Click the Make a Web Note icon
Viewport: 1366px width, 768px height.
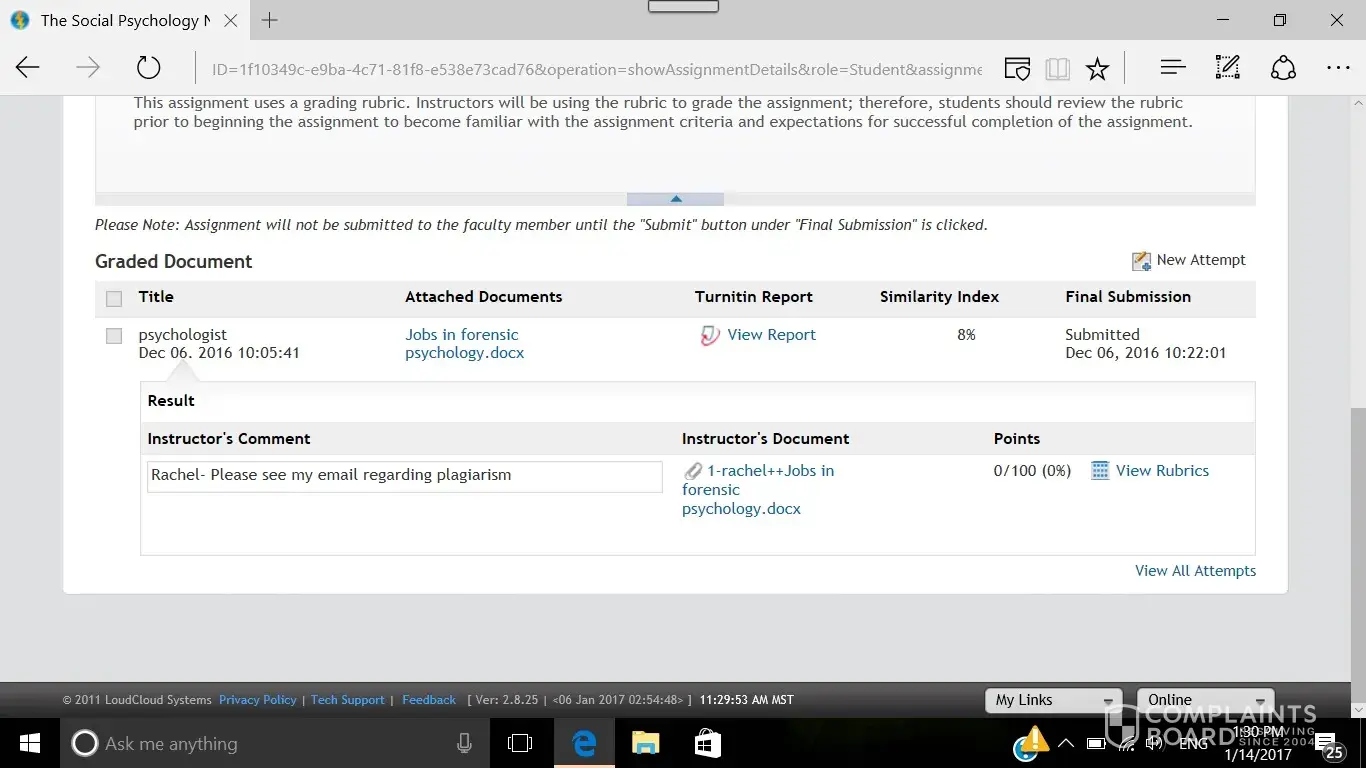[1227, 68]
